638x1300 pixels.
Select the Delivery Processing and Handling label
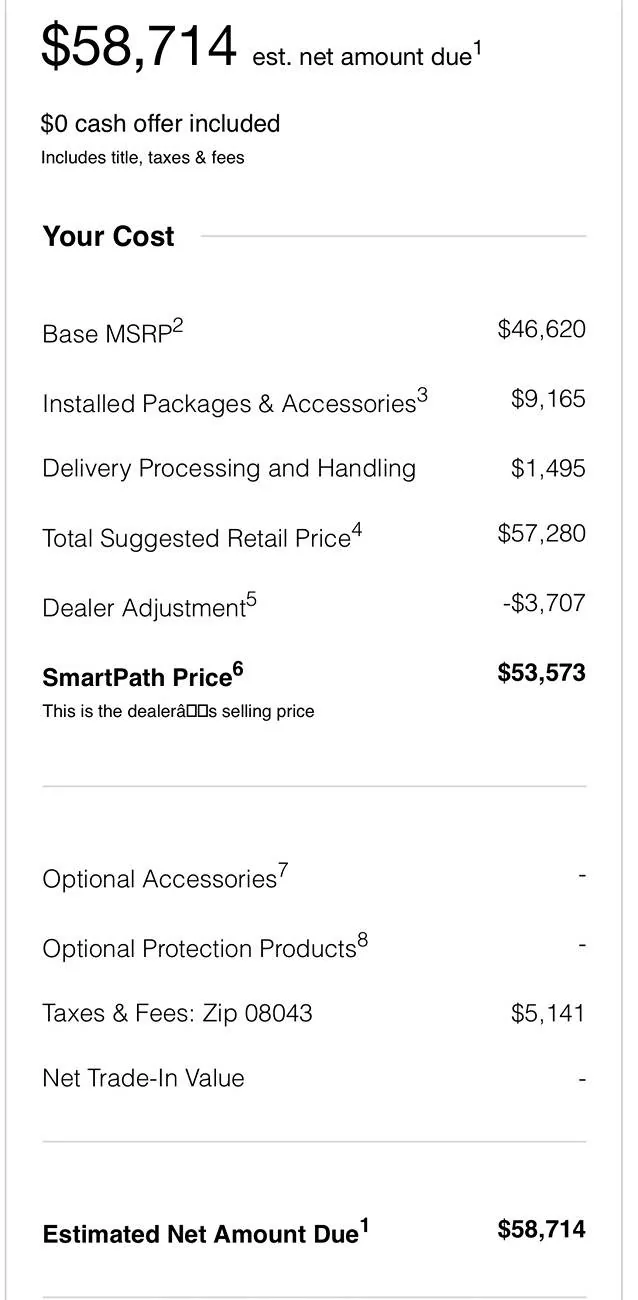[229, 469]
